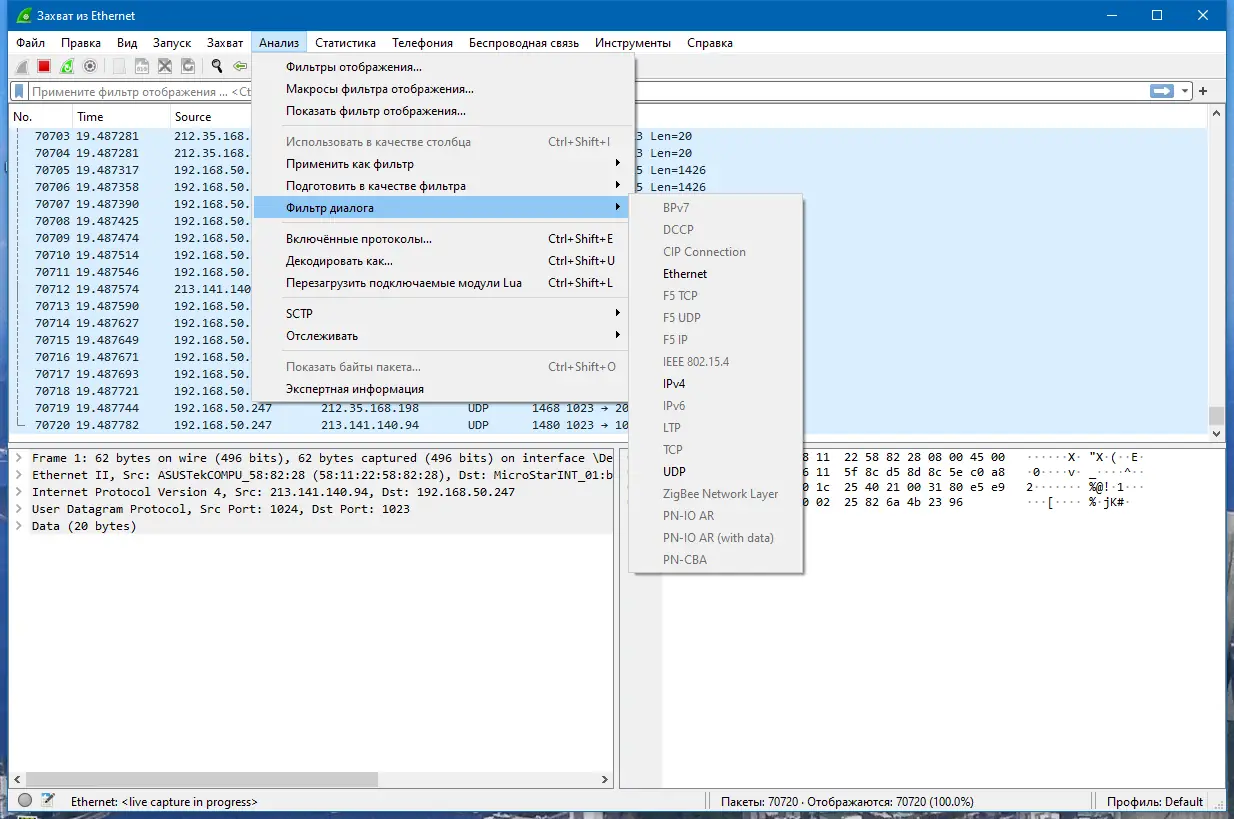Apply display filter with blue arrow button

click(1161, 91)
